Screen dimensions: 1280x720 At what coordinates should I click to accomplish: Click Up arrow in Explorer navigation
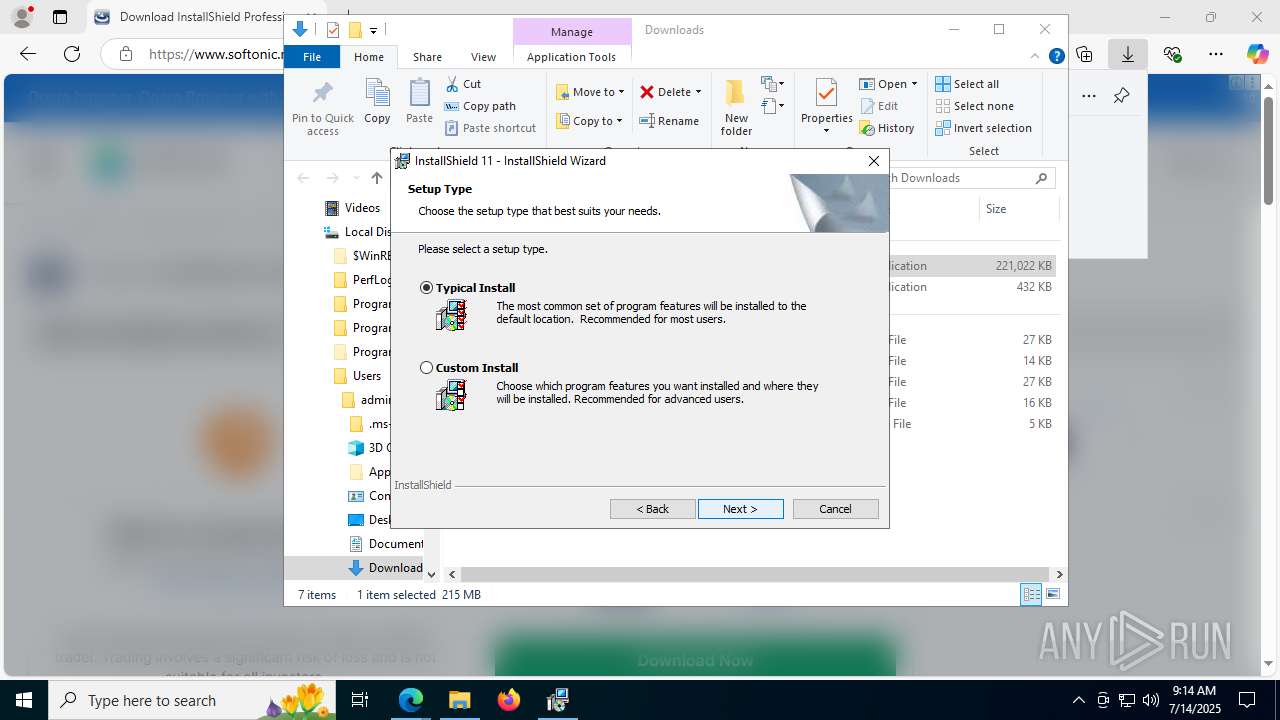(x=377, y=178)
